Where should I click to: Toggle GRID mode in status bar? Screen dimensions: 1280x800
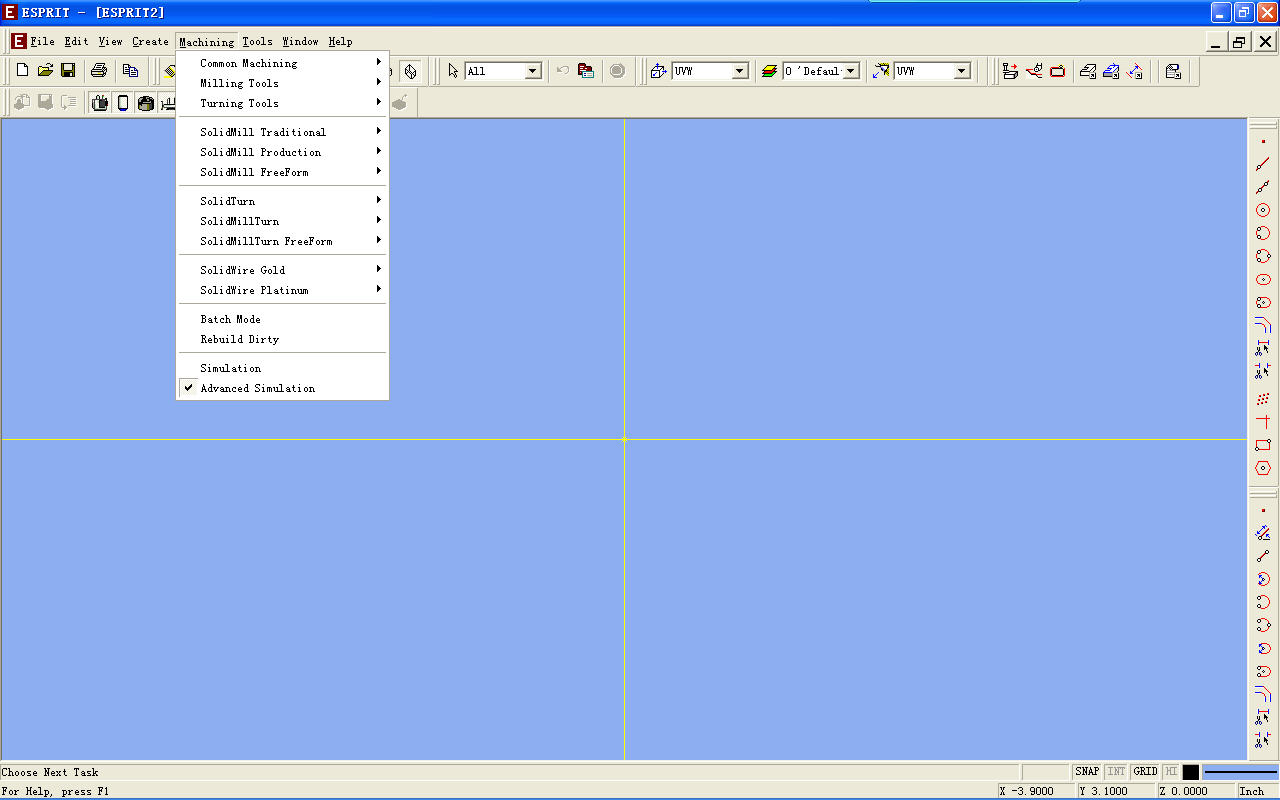point(1145,772)
